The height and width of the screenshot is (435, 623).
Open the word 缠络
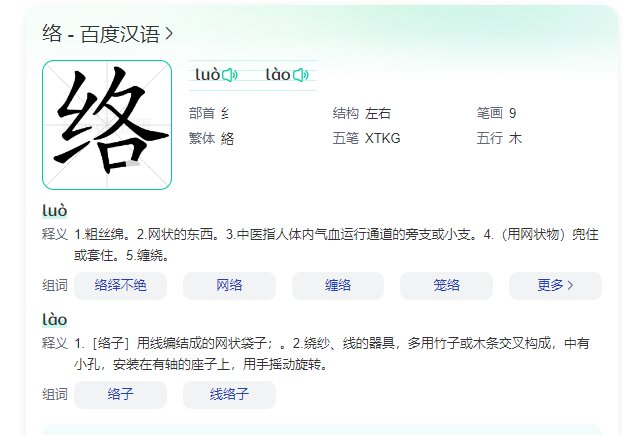338,286
